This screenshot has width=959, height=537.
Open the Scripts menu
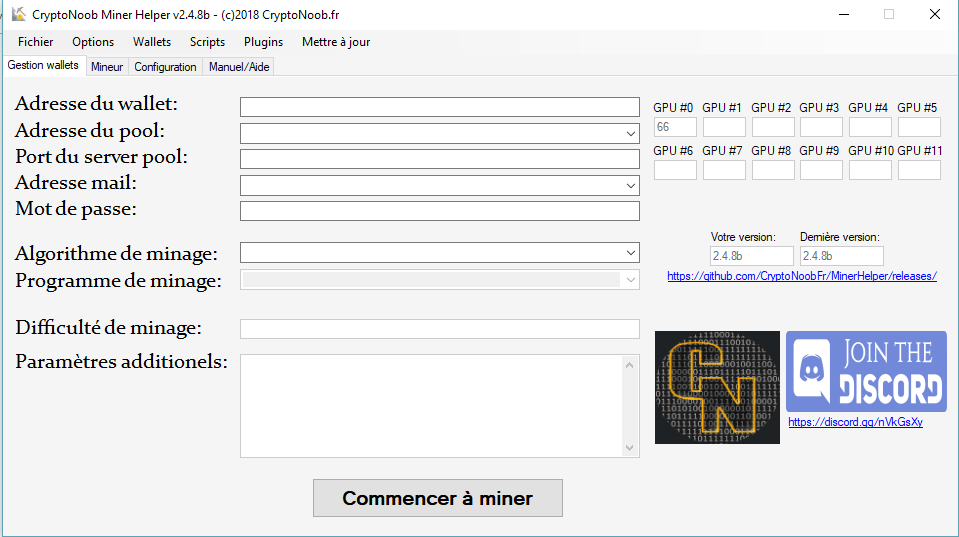click(x=207, y=42)
